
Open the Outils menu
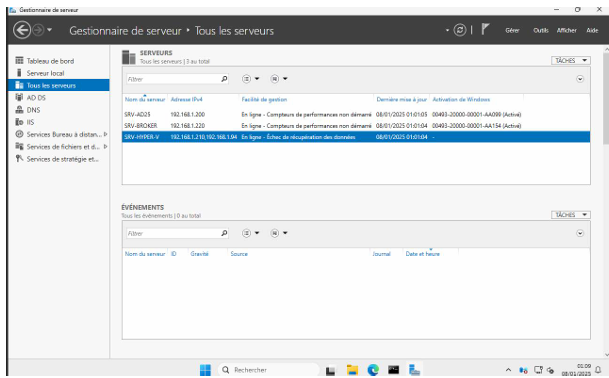(541, 30)
